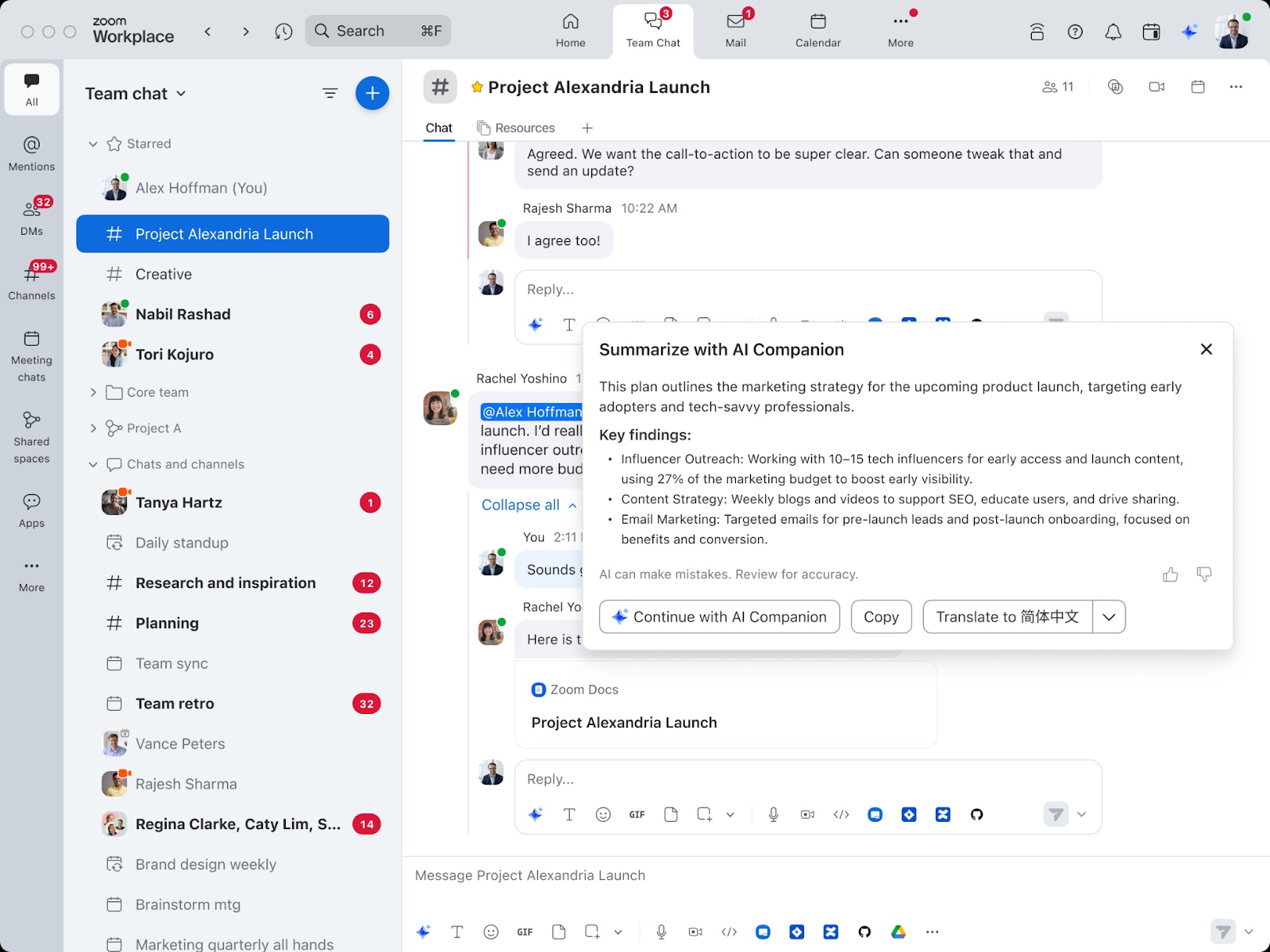Click the lower thread Reply field
This screenshot has width=1270, height=952.
808,779
